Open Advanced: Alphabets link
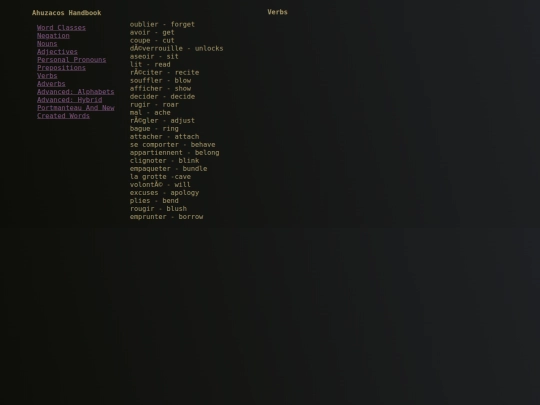Image resolution: width=540 pixels, height=405 pixels. coord(75,92)
